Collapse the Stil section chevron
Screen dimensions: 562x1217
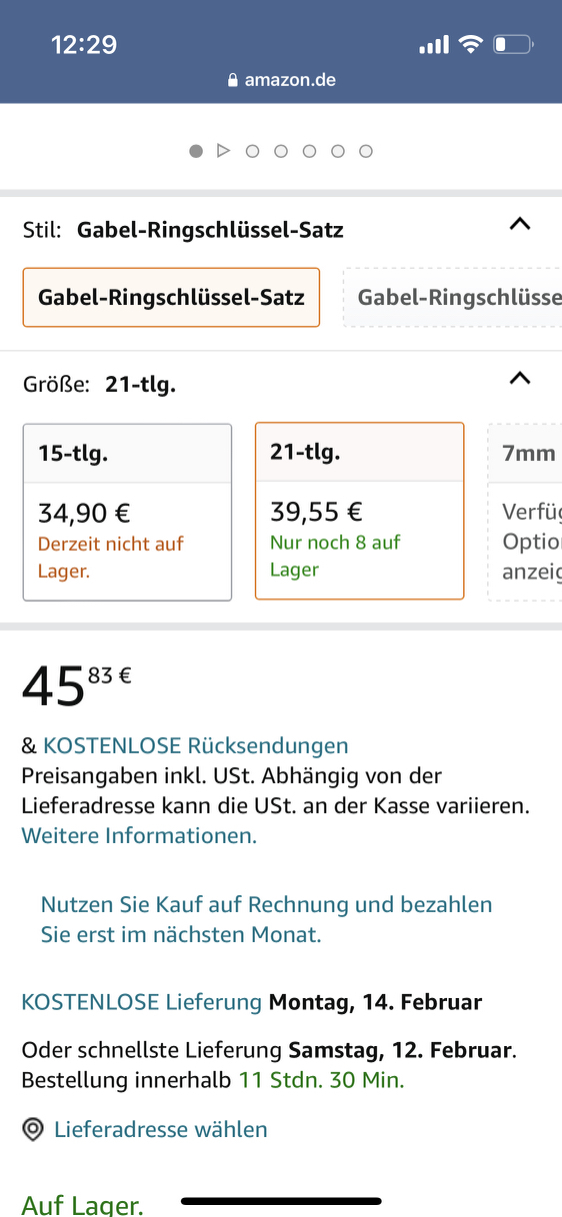520,224
